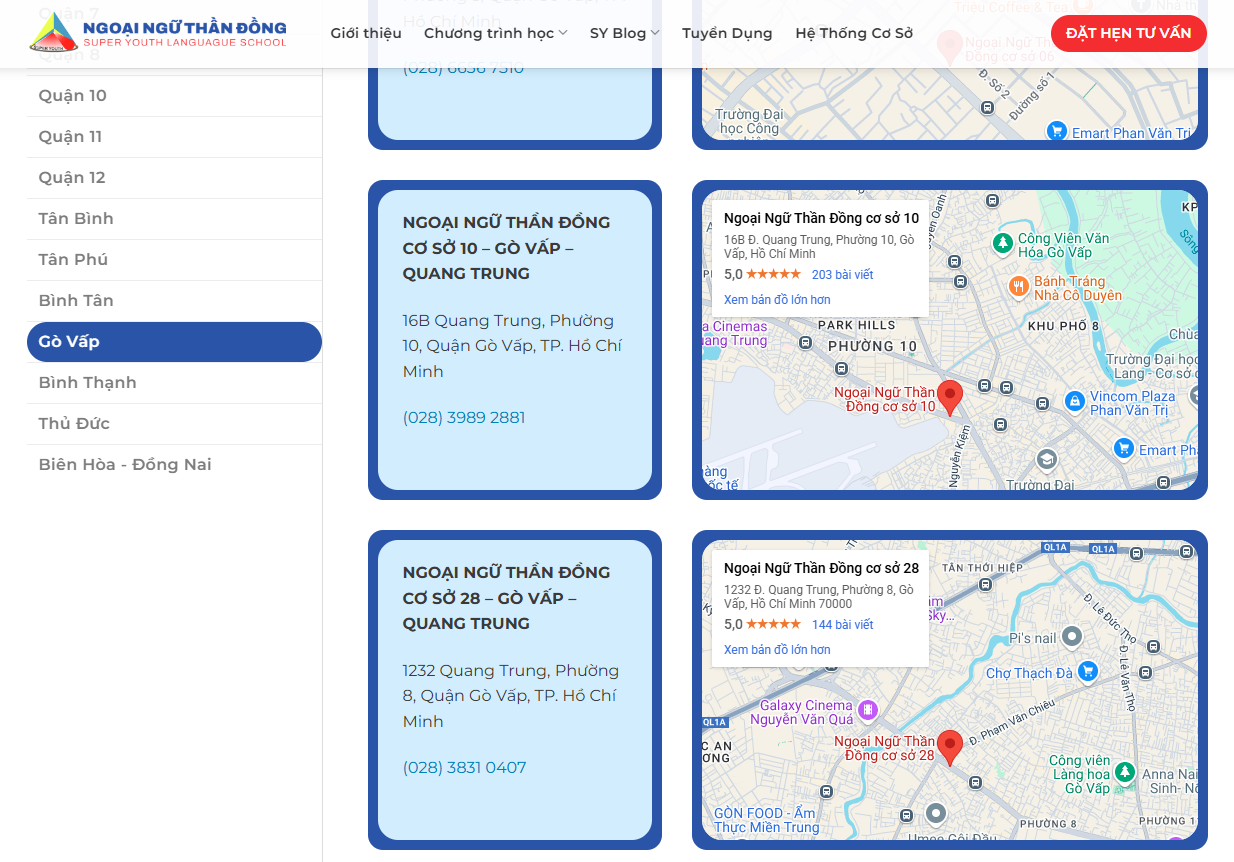Viewport: 1234px width, 862px height.
Task: Expand the Chương trình học dropdown
Action: click(495, 33)
